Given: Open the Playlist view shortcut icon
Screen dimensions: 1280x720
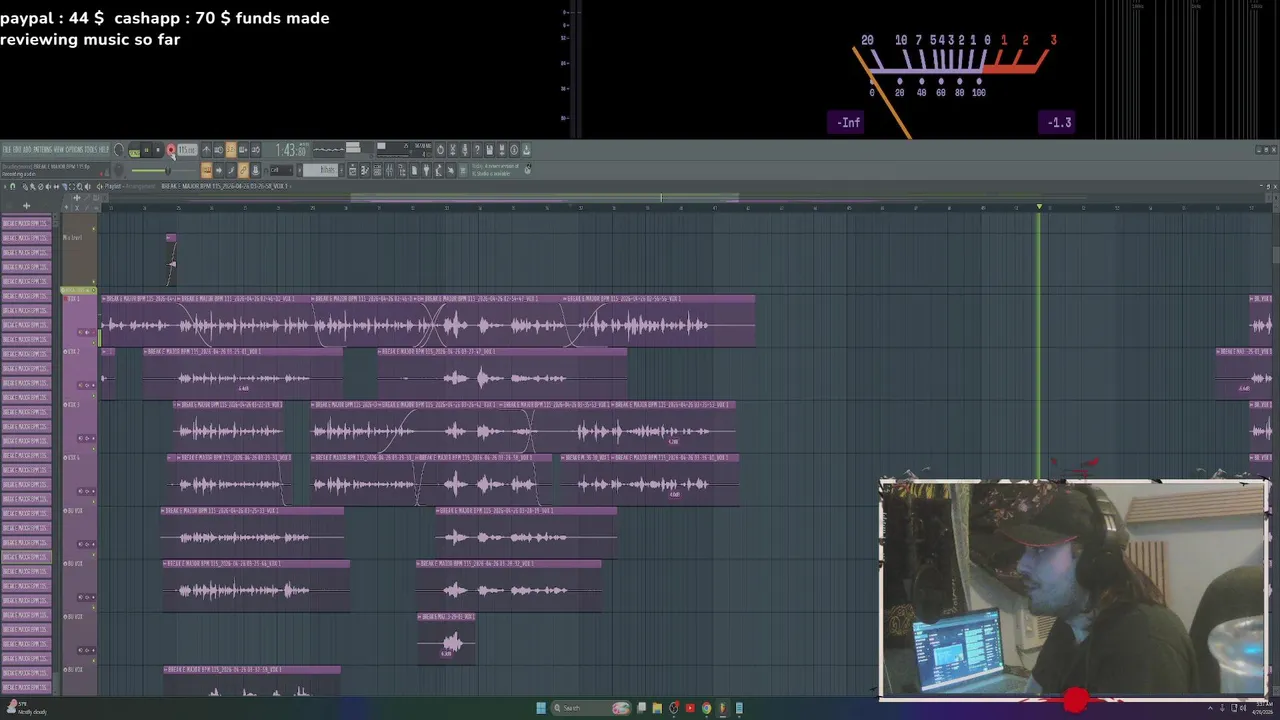Looking at the screenshot, I should pyautogui.click(x=352, y=170).
